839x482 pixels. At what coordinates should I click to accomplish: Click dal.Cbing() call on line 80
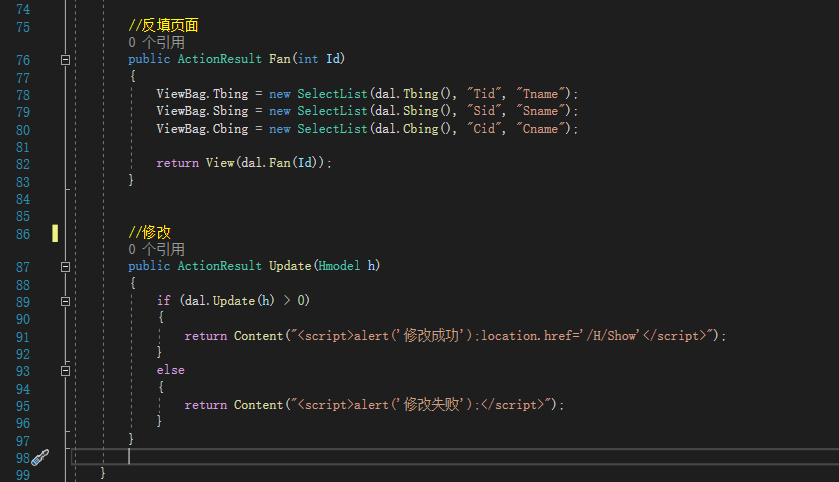click(406, 129)
